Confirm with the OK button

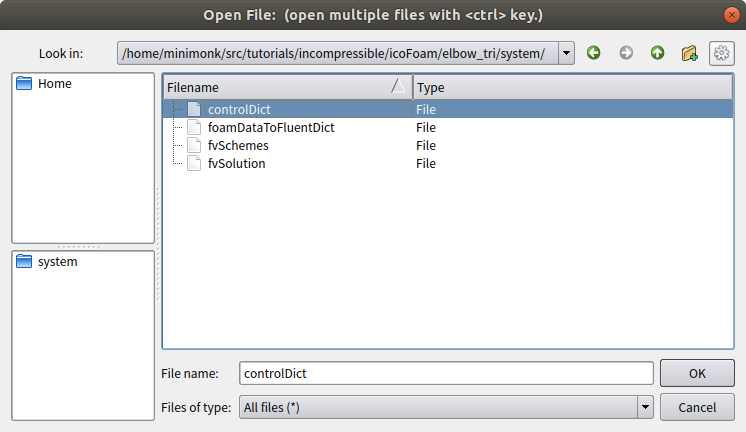click(697, 373)
